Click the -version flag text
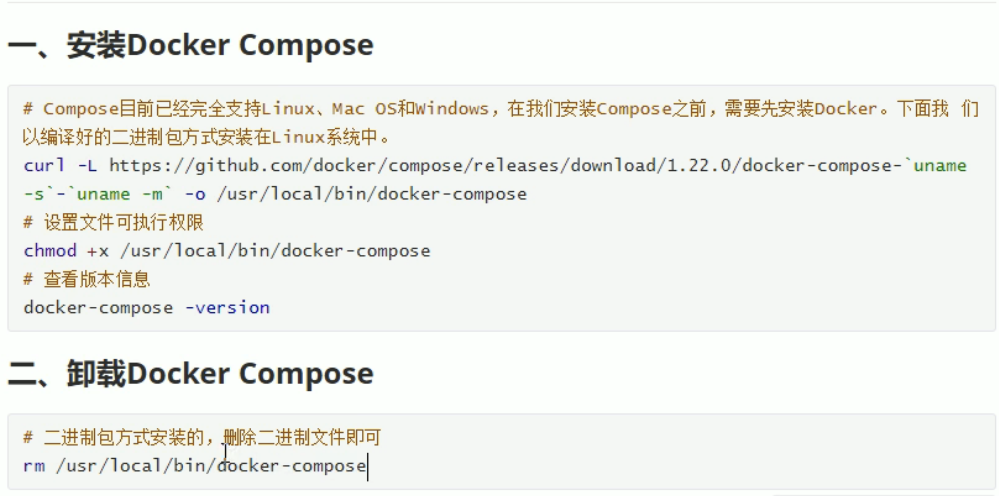999x496 pixels. [x=227, y=308]
